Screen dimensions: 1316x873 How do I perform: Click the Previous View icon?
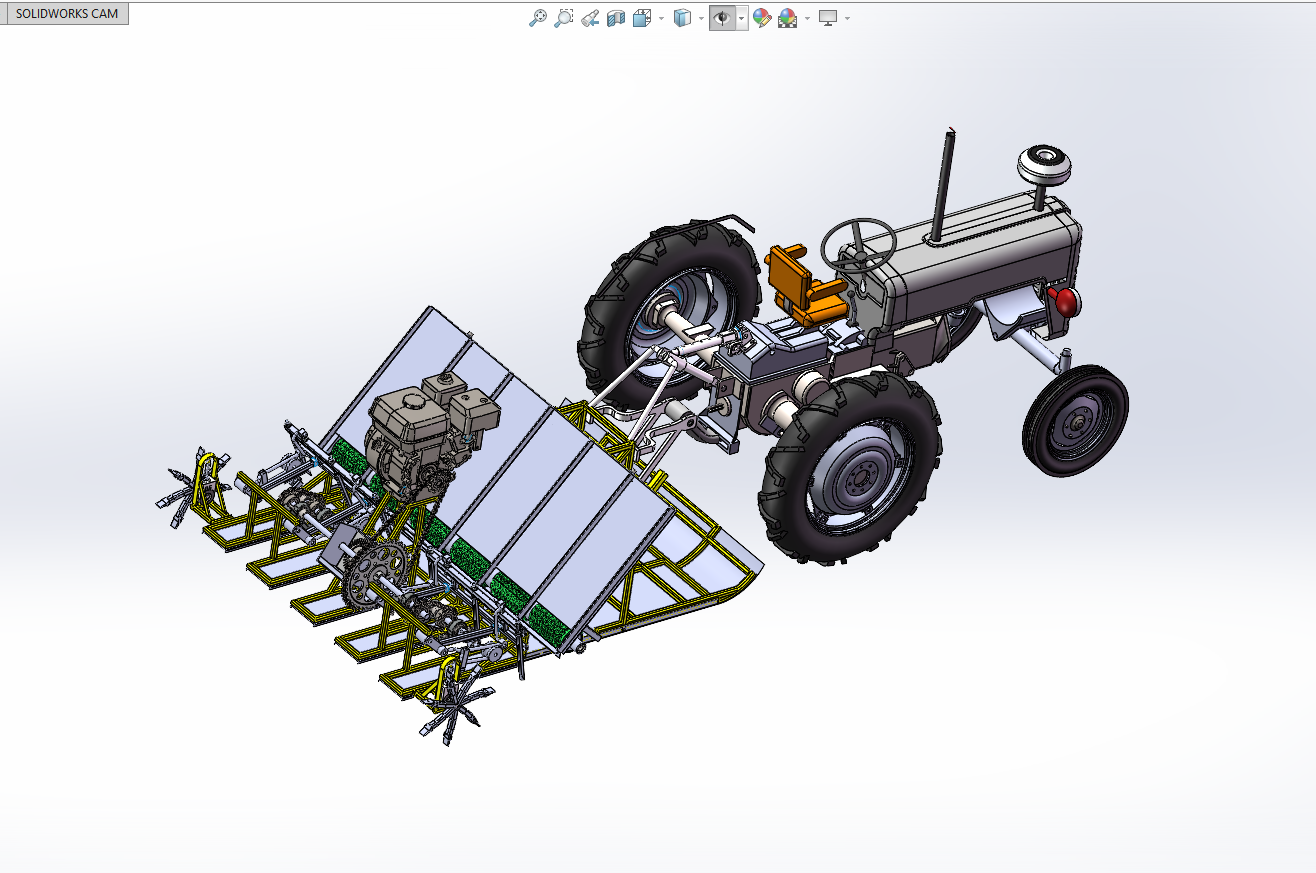click(x=590, y=18)
